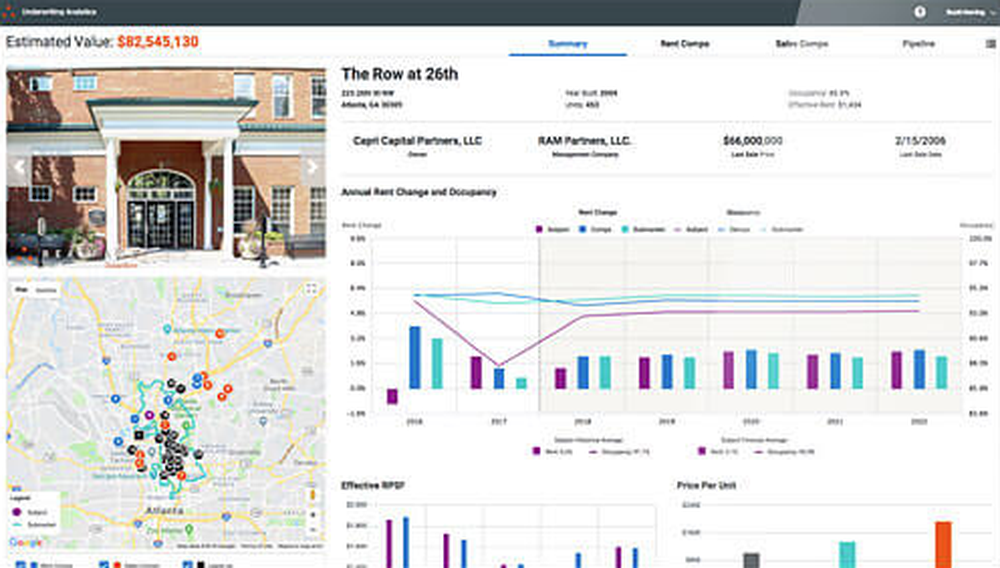The image size is (1000, 568).
Task: Toggle fullscreen view of the map
Action: pyautogui.click(x=311, y=289)
